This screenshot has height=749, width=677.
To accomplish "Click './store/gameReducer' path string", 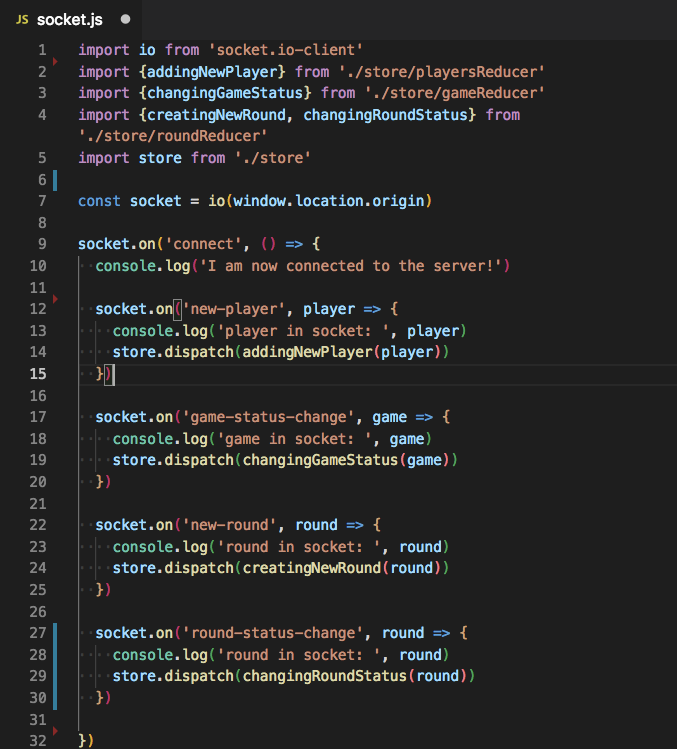I will point(454,93).
